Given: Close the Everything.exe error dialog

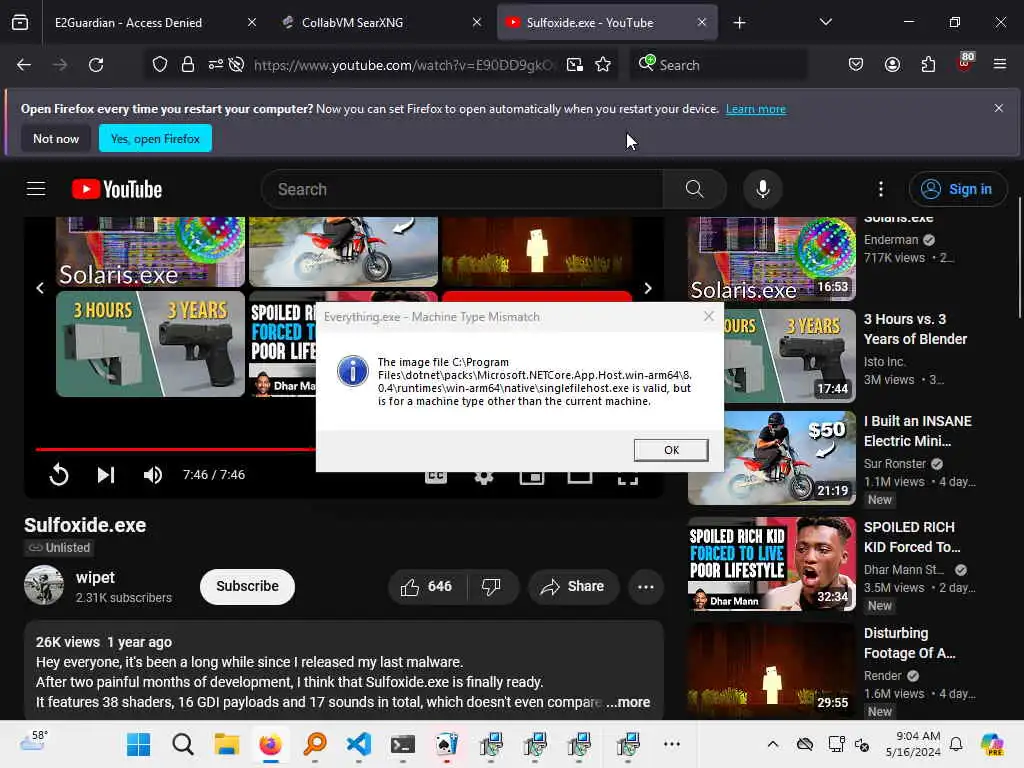Looking at the screenshot, I should pyautogui.click(x=709, y=316).
